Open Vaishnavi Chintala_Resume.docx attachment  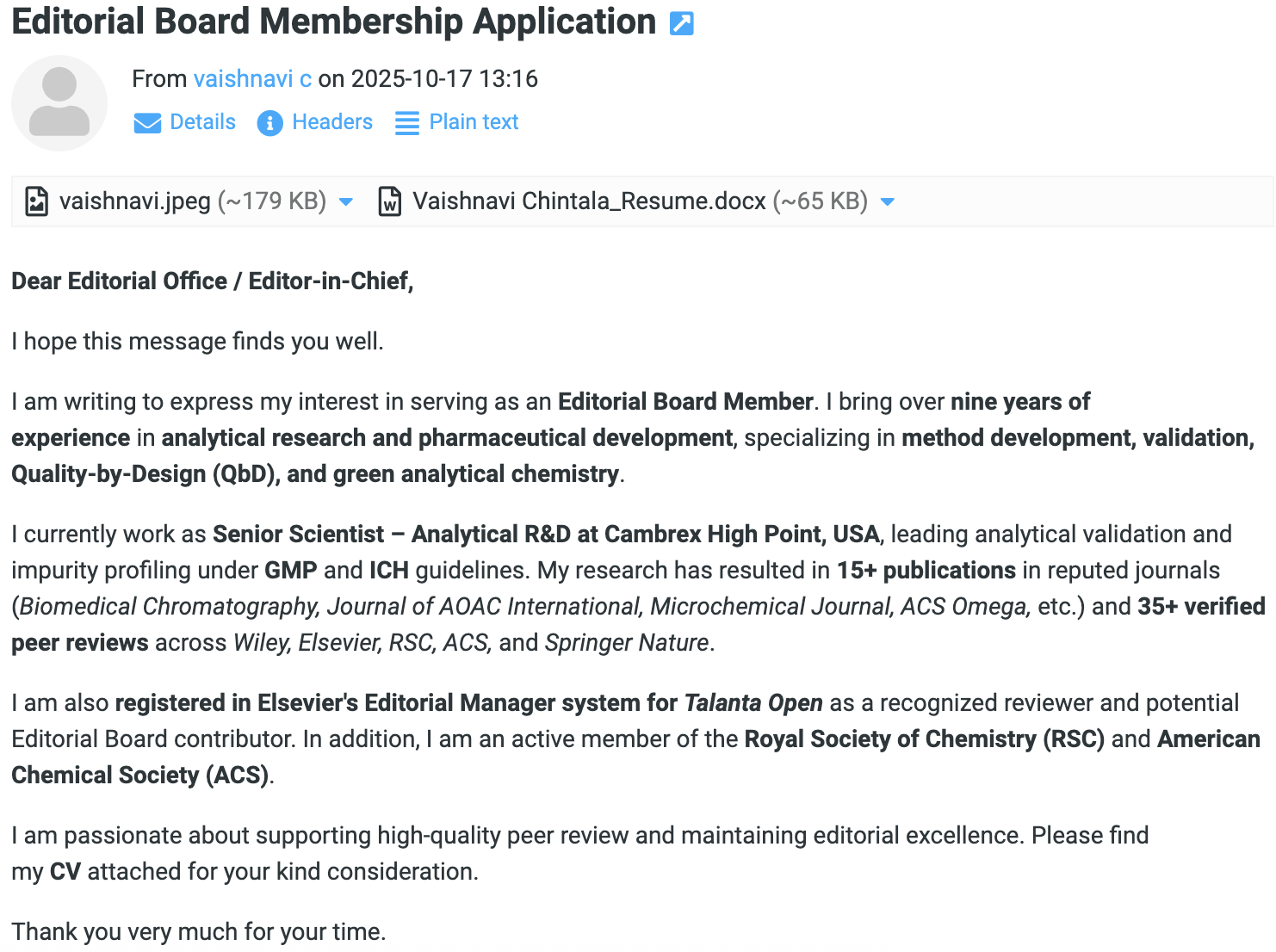point(589,201)
